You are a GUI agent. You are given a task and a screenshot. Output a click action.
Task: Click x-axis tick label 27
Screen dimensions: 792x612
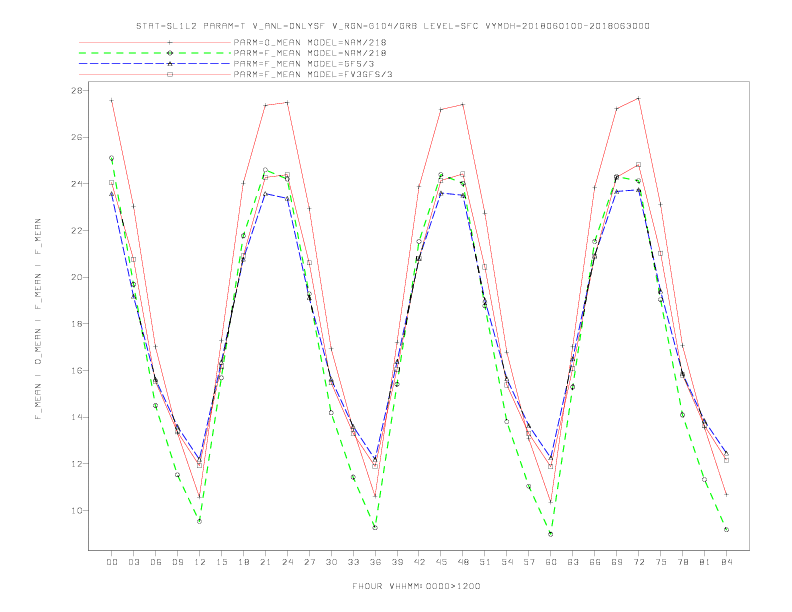coord(309,562)
